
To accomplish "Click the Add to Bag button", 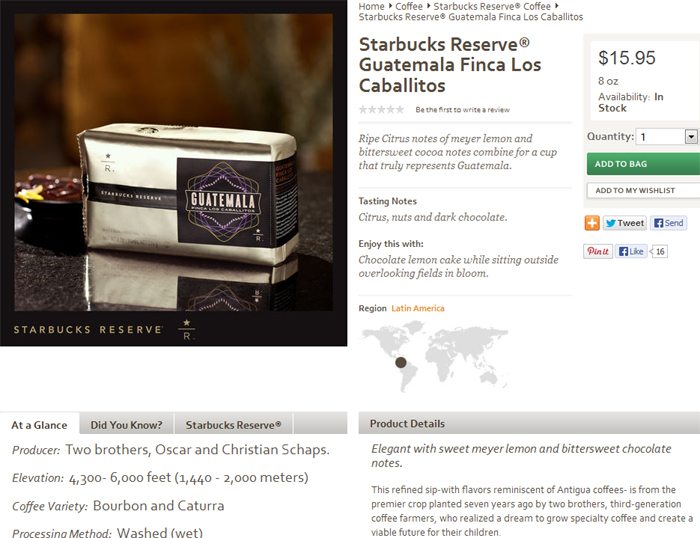I will pos(643,164).
